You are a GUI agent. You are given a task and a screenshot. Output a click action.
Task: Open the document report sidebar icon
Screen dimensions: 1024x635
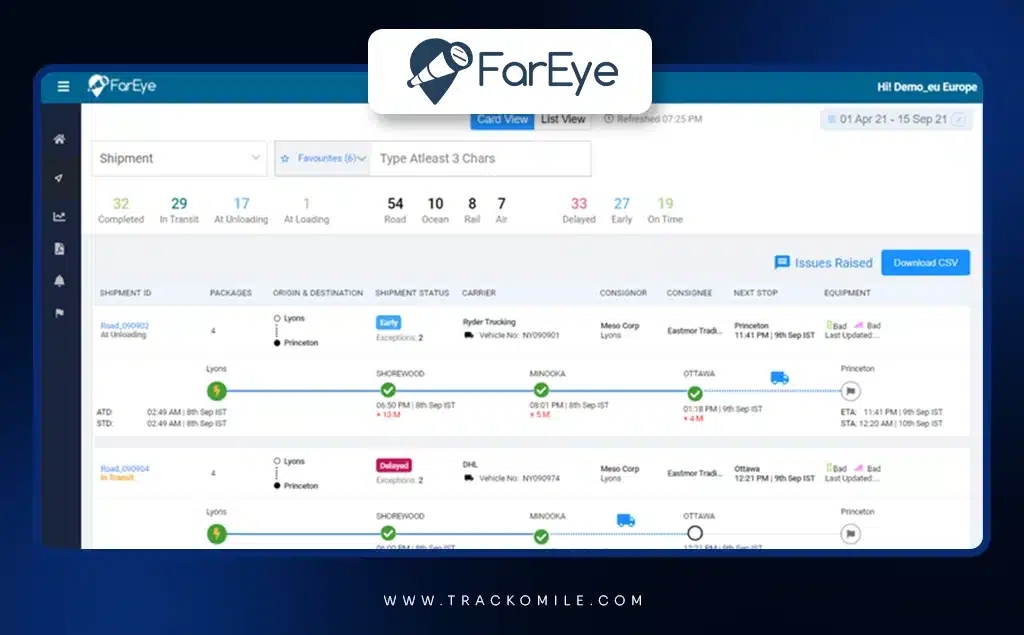[59, 248]
